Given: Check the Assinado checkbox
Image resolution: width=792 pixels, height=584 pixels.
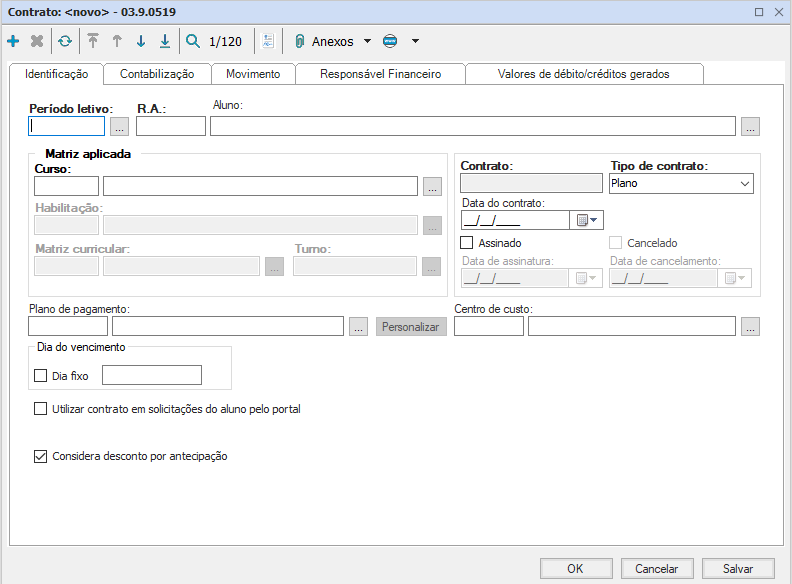Looking at the screenshot, I should click(467, 243).
